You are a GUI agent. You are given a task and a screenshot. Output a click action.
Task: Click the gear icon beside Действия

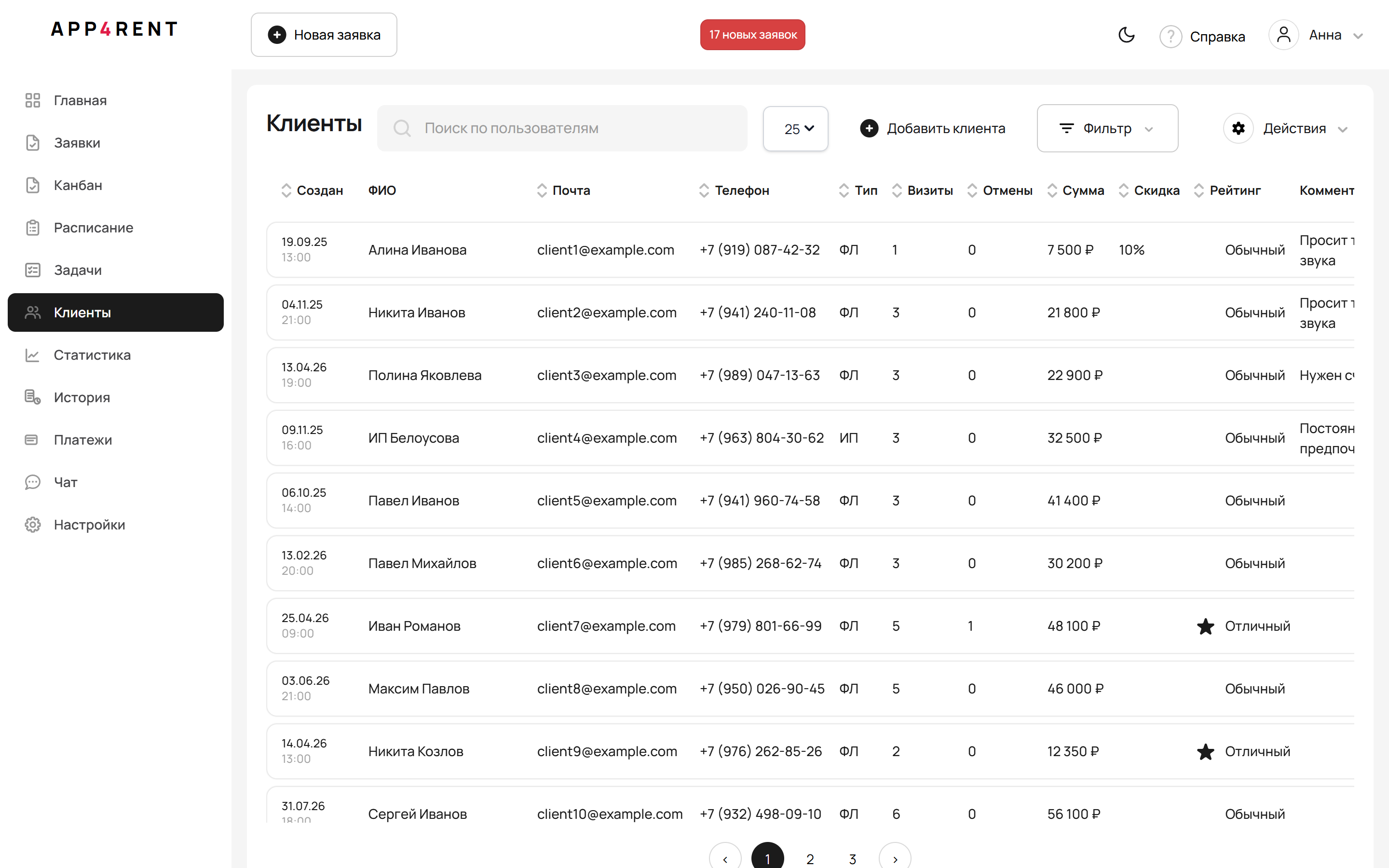click(1238, 128)
